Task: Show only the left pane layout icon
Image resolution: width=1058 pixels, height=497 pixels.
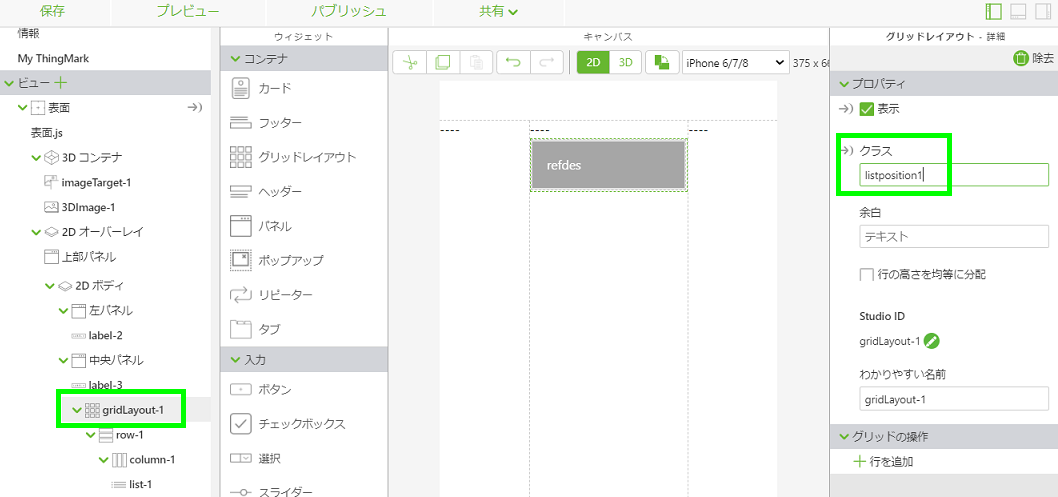Action: (993, 11)
